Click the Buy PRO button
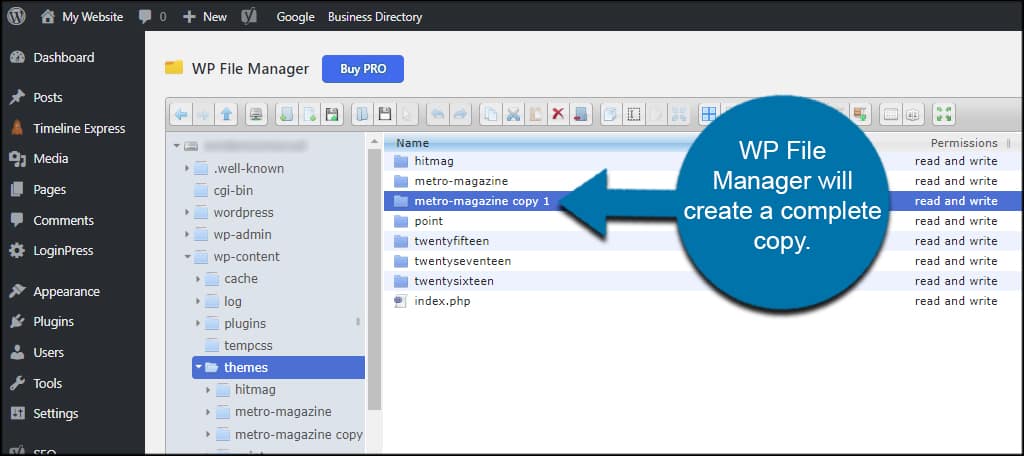The width and height of the screenshot is (1024, 456). click(x=362, y=69)
